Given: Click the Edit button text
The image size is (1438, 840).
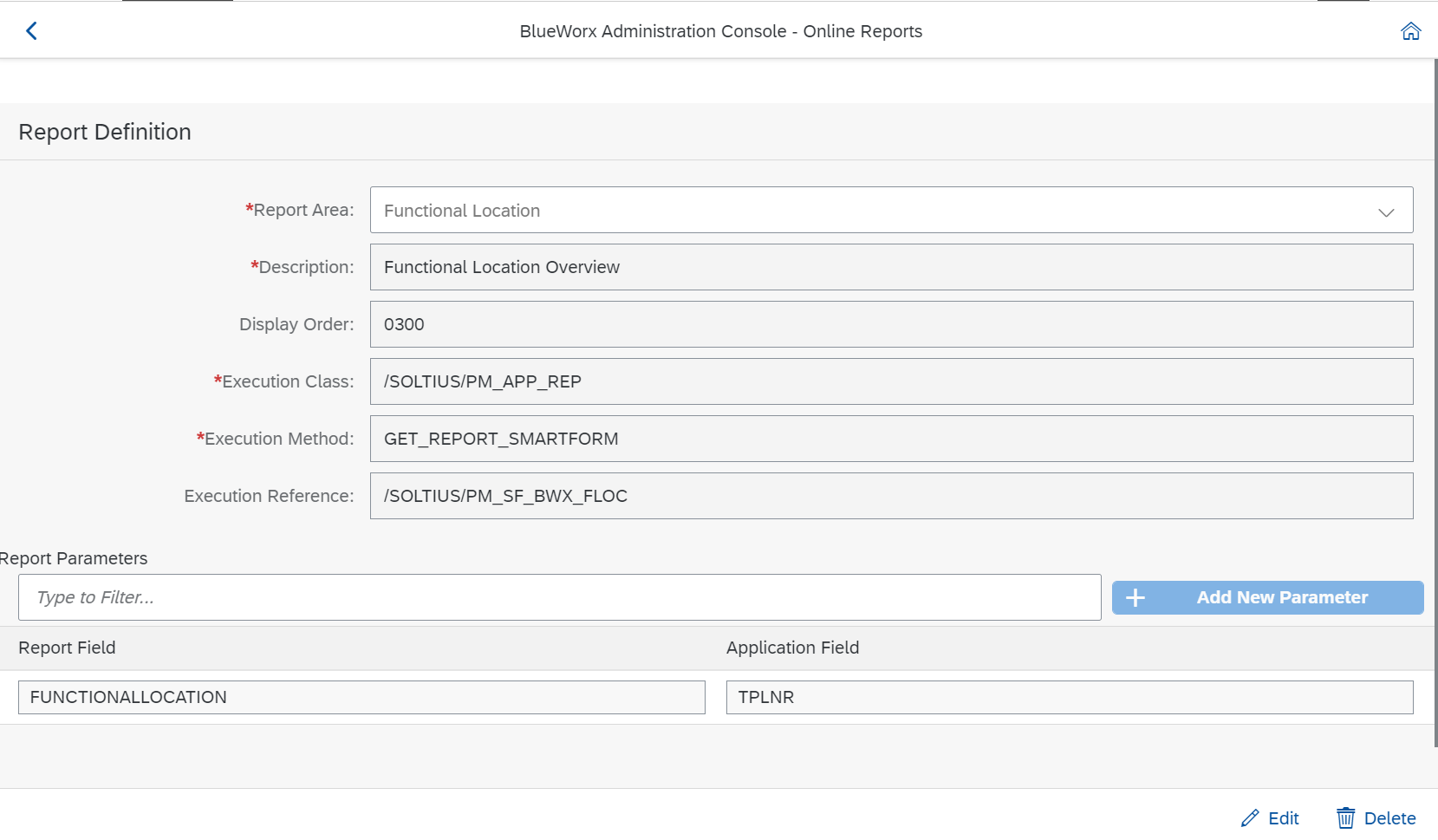Looking at the screenshot, I should pos(1284,818).
